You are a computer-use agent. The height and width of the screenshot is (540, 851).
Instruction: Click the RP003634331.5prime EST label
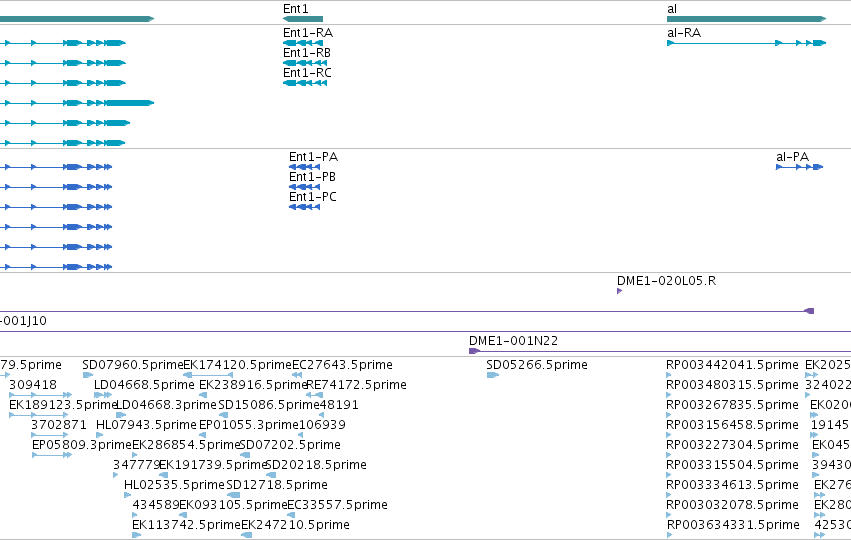click(733, 525)
